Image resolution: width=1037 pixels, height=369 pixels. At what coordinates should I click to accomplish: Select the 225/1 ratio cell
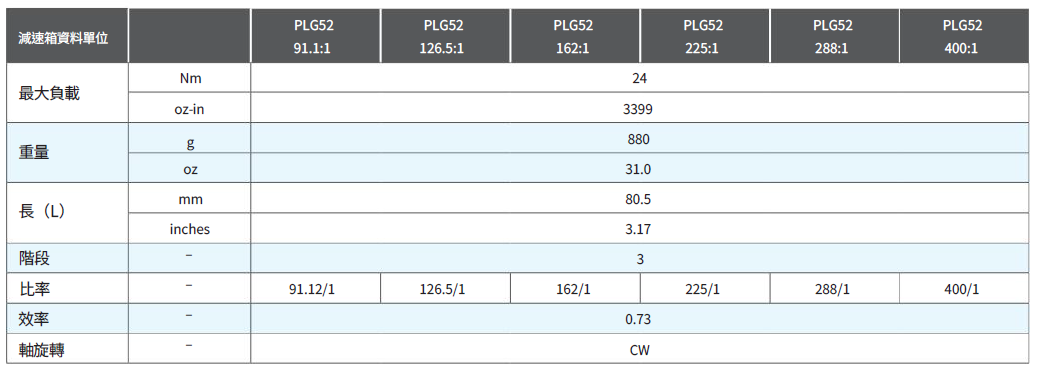point(704,288)
